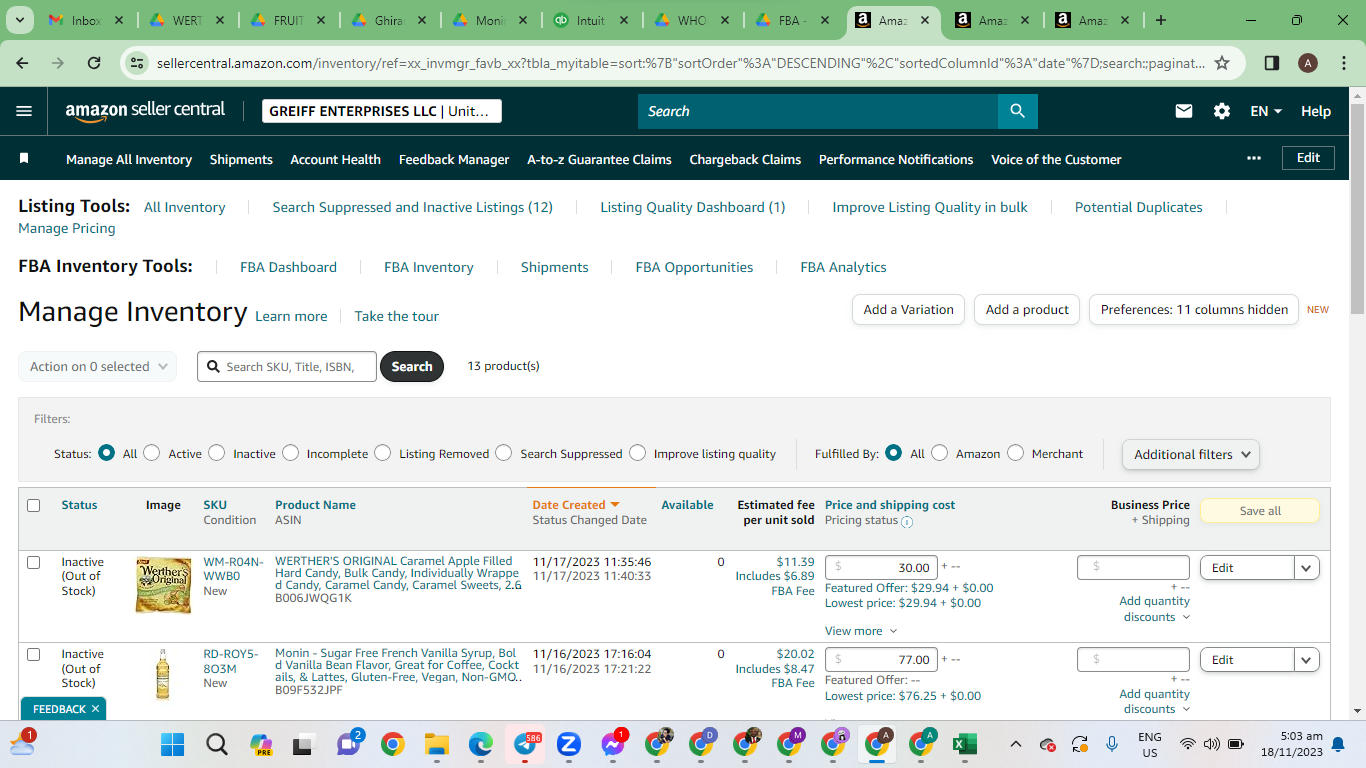Select the Status 'All' radio button
This screenshot has height=768, width=1366.
(x=106, y=453)
